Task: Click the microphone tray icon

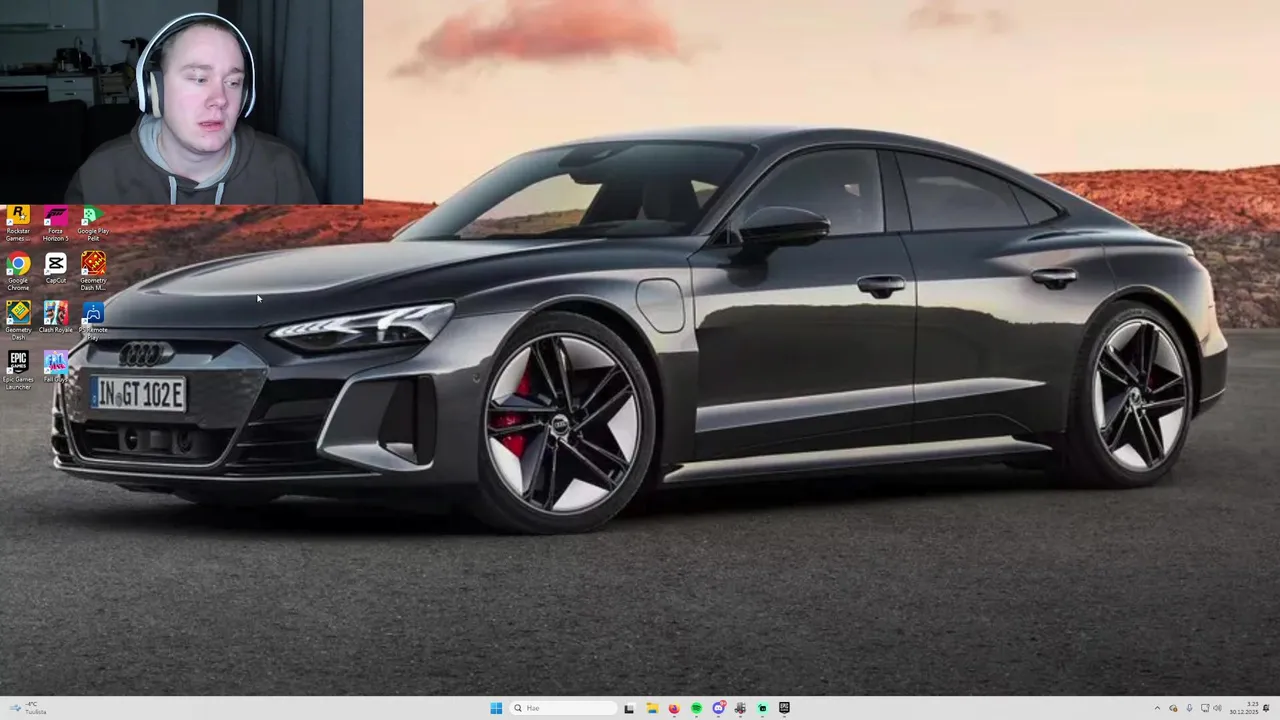Action: pyautogui.click(x=1189, y=708)
